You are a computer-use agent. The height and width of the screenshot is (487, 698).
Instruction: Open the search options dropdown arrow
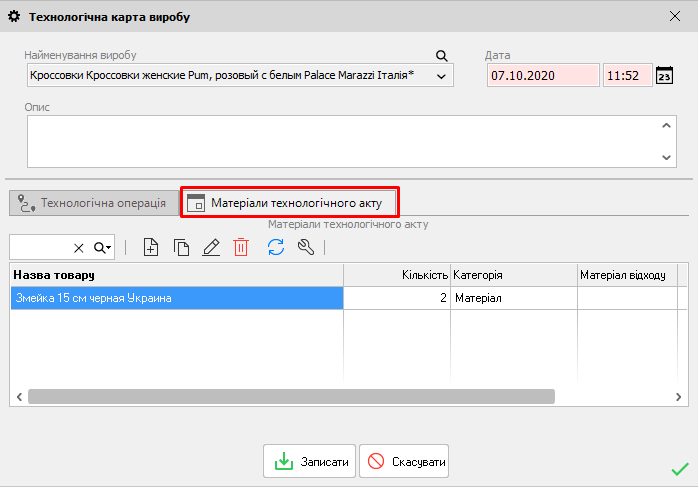[x=103, y=248]
